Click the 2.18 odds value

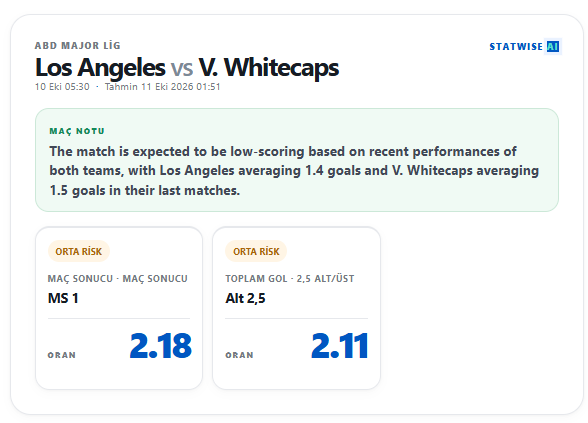[x=160, y=346]
